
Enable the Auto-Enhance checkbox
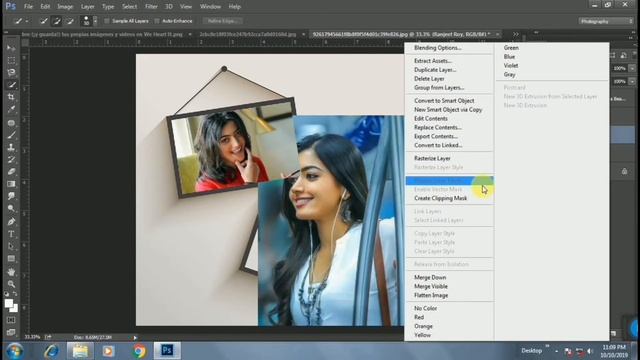click(x=157, y=21)
